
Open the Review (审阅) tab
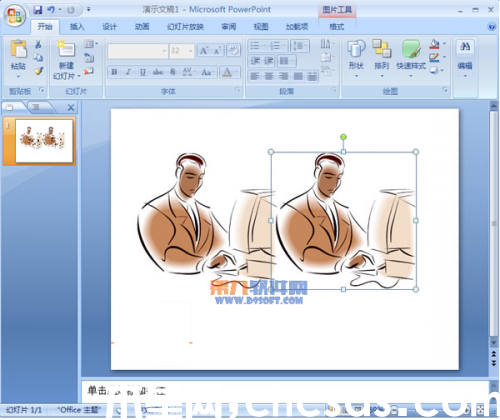pos(229,27)
